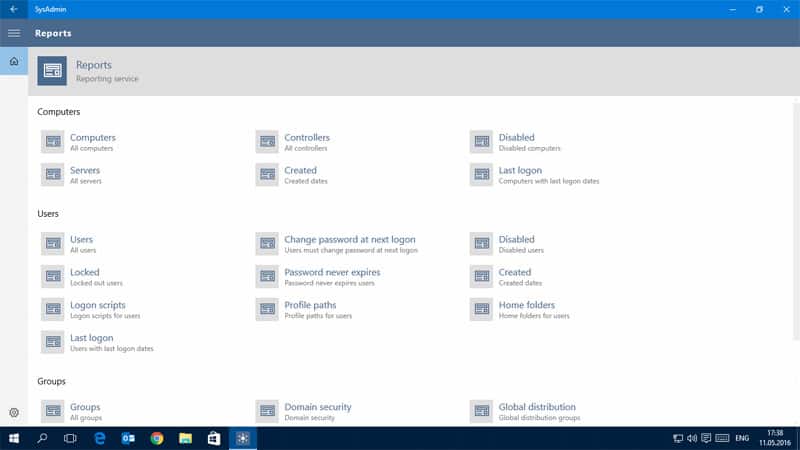This screenshot has width=800, height=450.
Task: Open the Logon scripts report link
Action: [x=97, y=305]
